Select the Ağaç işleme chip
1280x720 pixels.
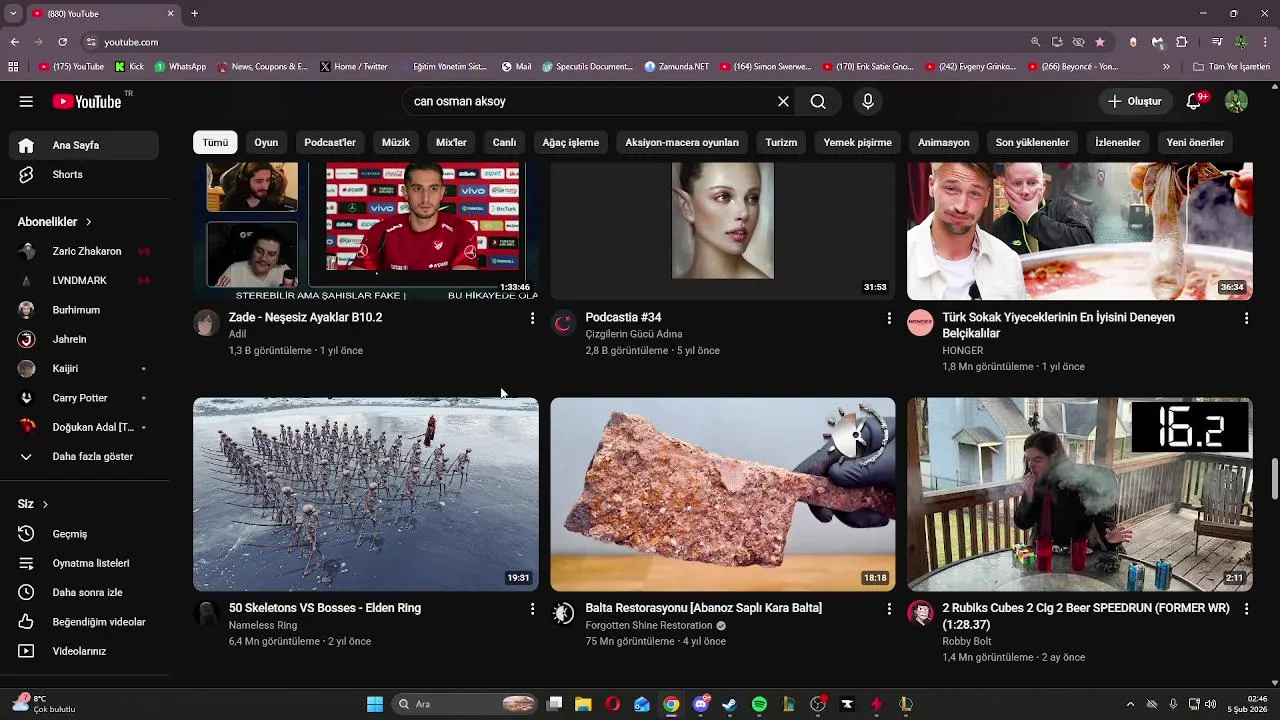pos(571,142)
